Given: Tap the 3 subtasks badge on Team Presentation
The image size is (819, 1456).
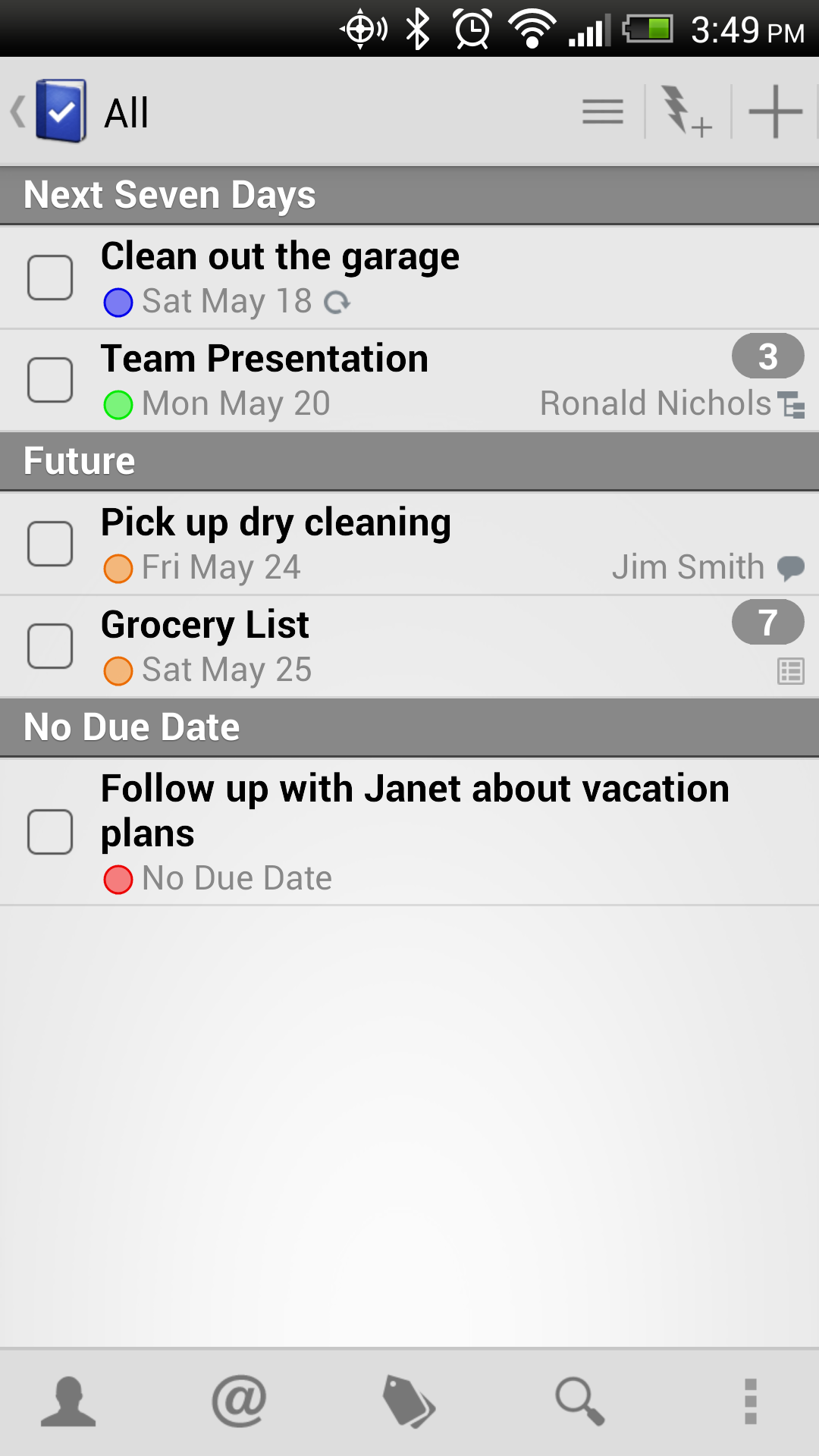Looking at the screenshot, I should coord(767,356).
